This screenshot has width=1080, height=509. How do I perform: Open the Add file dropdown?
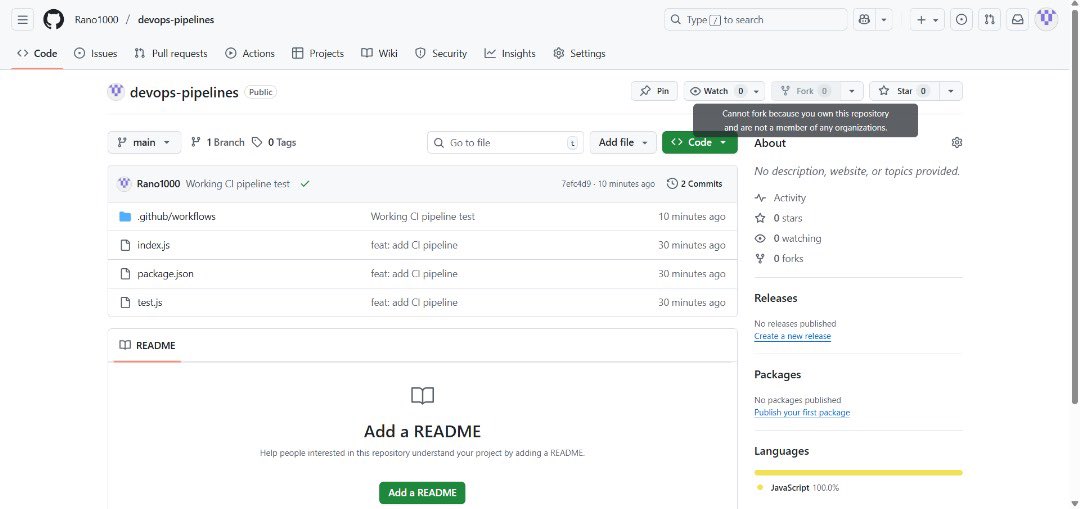[623, 143]
